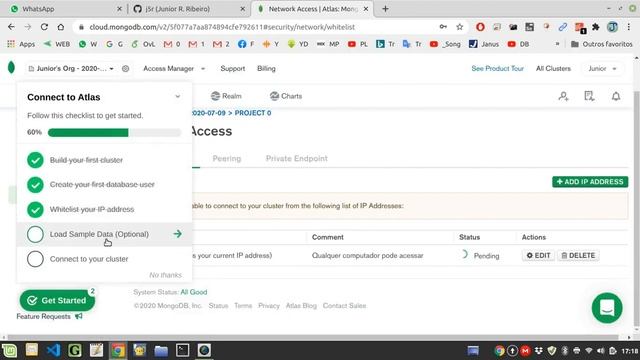Open the Charts tab icon
The width and height of the screenshot is (640, 360).
(274, 96)
